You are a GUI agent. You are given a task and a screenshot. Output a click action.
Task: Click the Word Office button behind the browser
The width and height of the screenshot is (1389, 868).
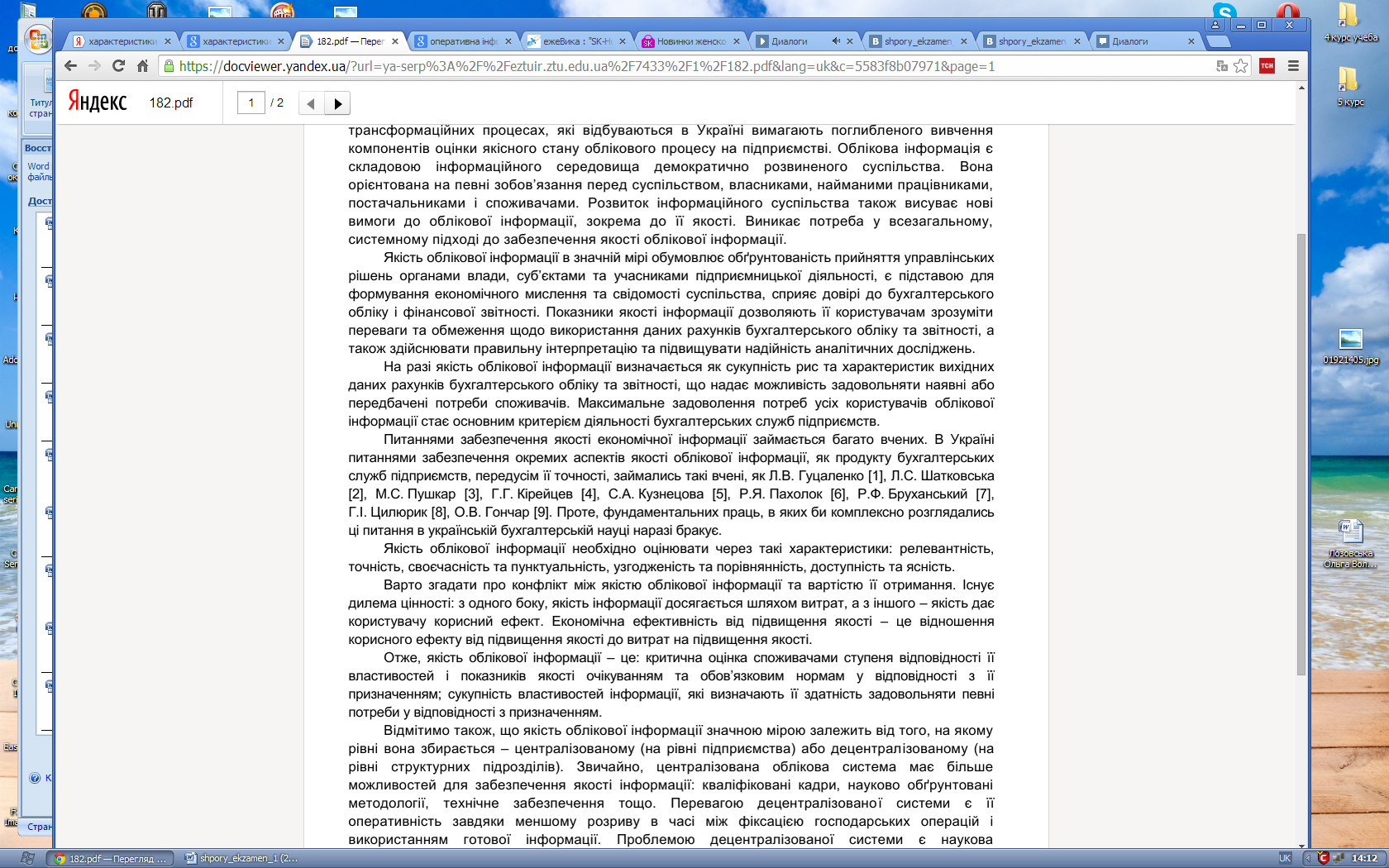point(38,39)
